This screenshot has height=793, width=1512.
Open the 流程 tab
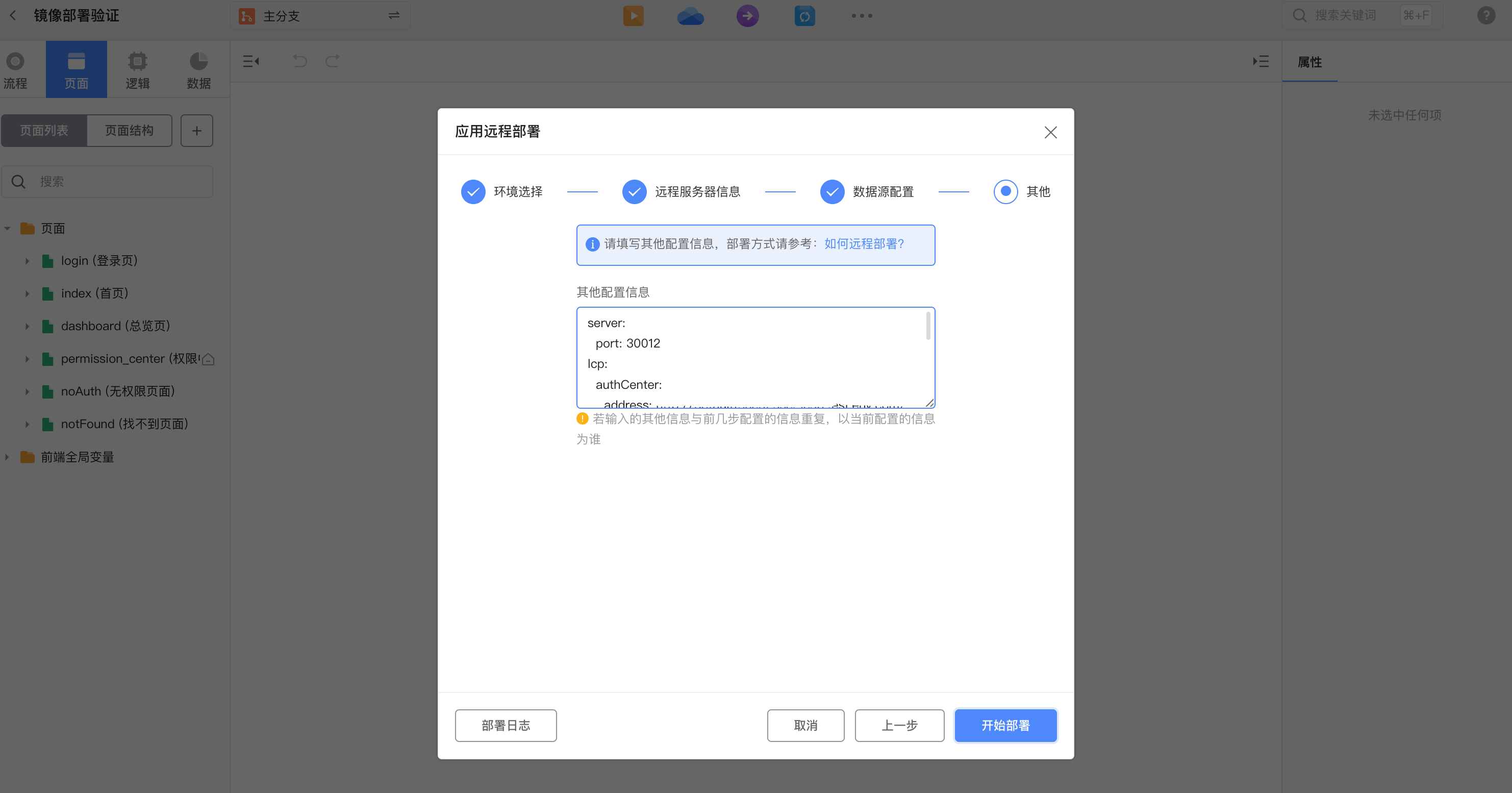15,69
